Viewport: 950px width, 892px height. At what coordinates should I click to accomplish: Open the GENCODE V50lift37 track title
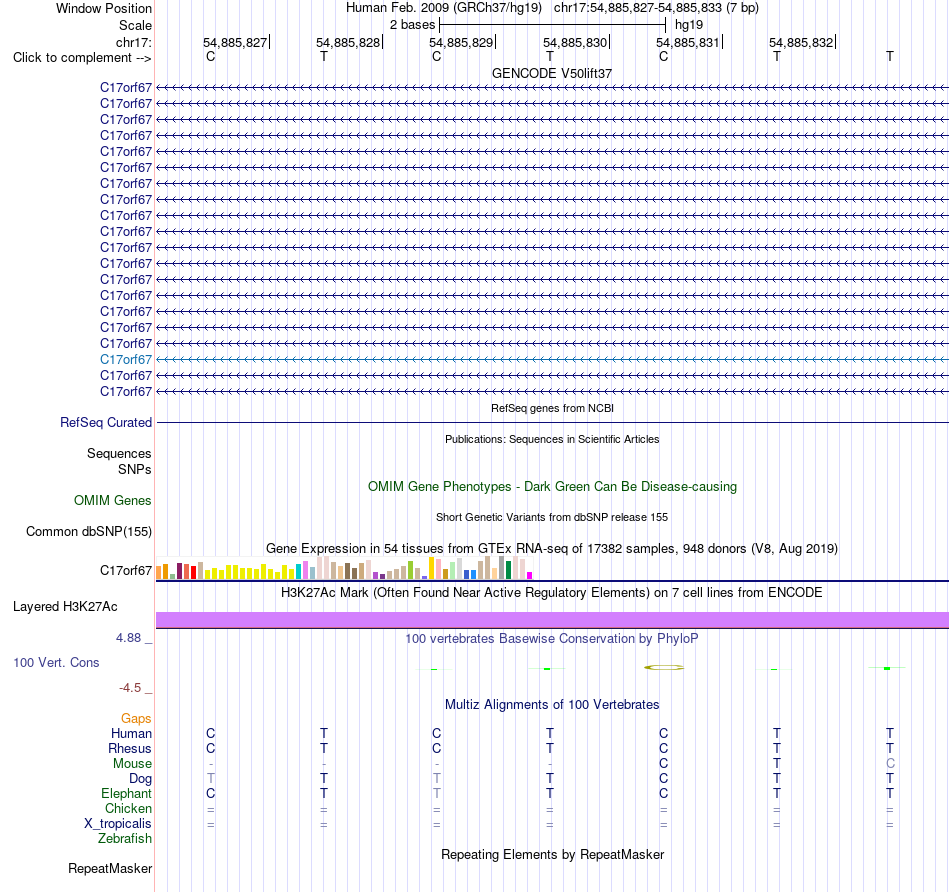pyautogui.click(x=552, y=73)
